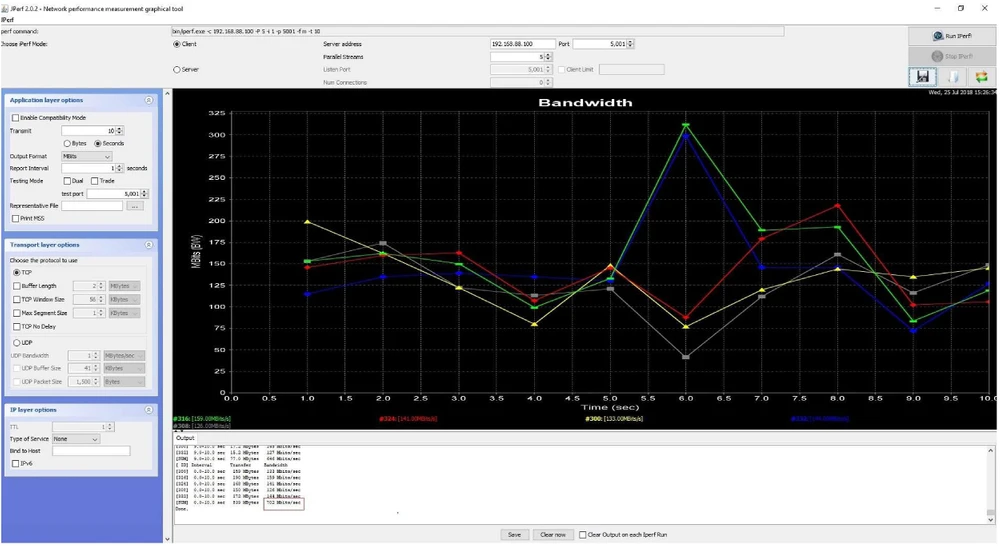This screenshot has height=546, width=1000.
Task: Click the Server address input field
Action: coord(522,44)
